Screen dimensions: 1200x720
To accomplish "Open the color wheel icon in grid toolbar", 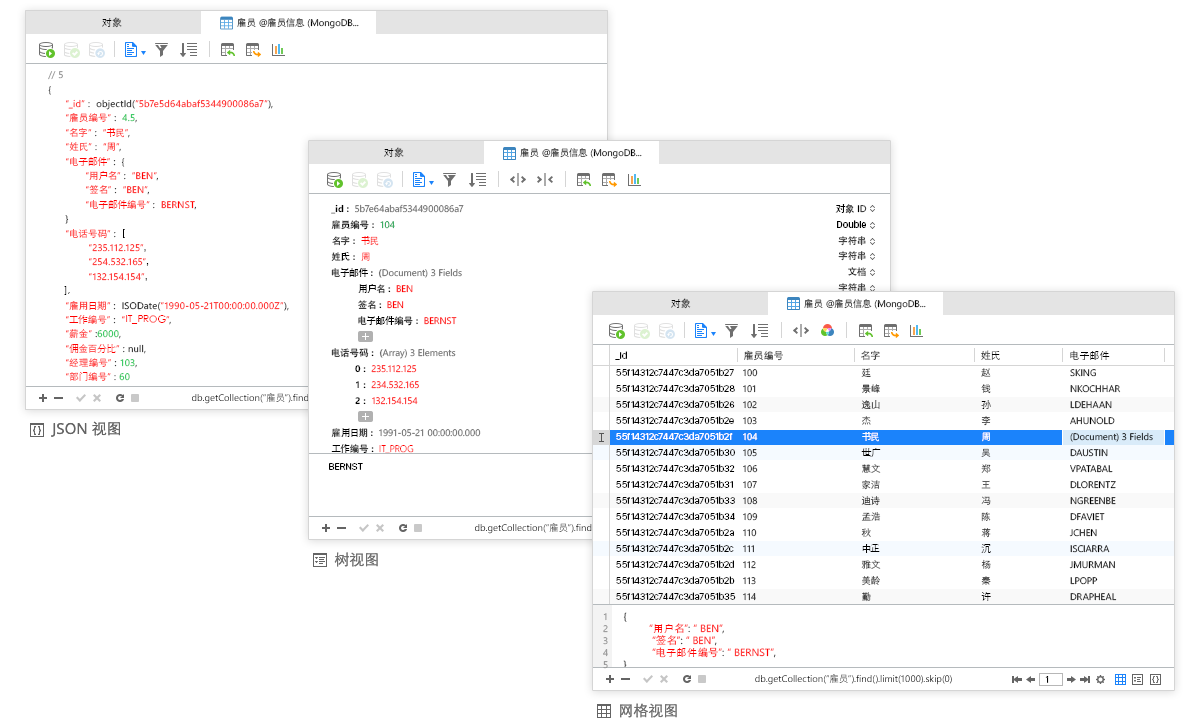I will click(827, 331).
